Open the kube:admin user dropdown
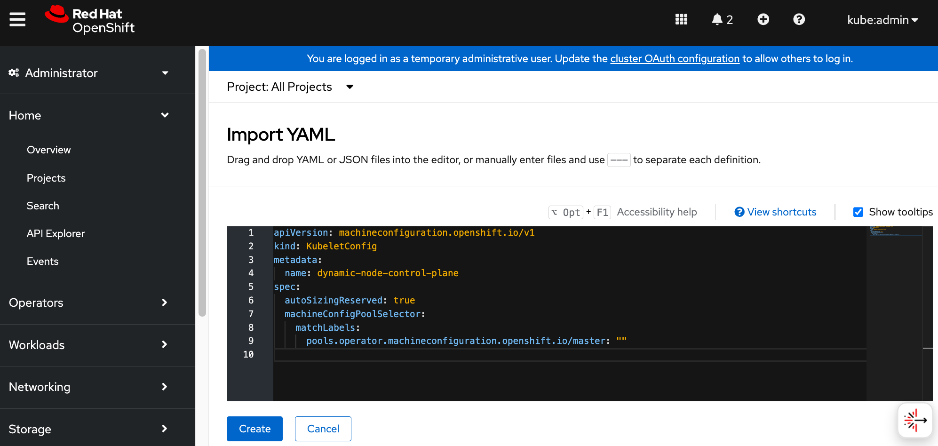Image resolution: width=938 pixels, height=446 pixels. pos(883,19)
